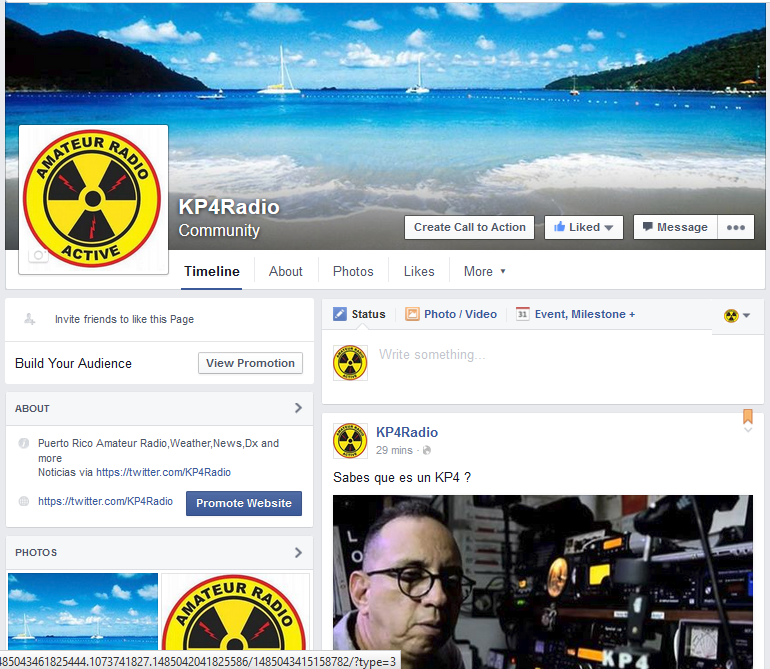
Task: Click composer avatar beside Write something
Action: click(350, 363)
